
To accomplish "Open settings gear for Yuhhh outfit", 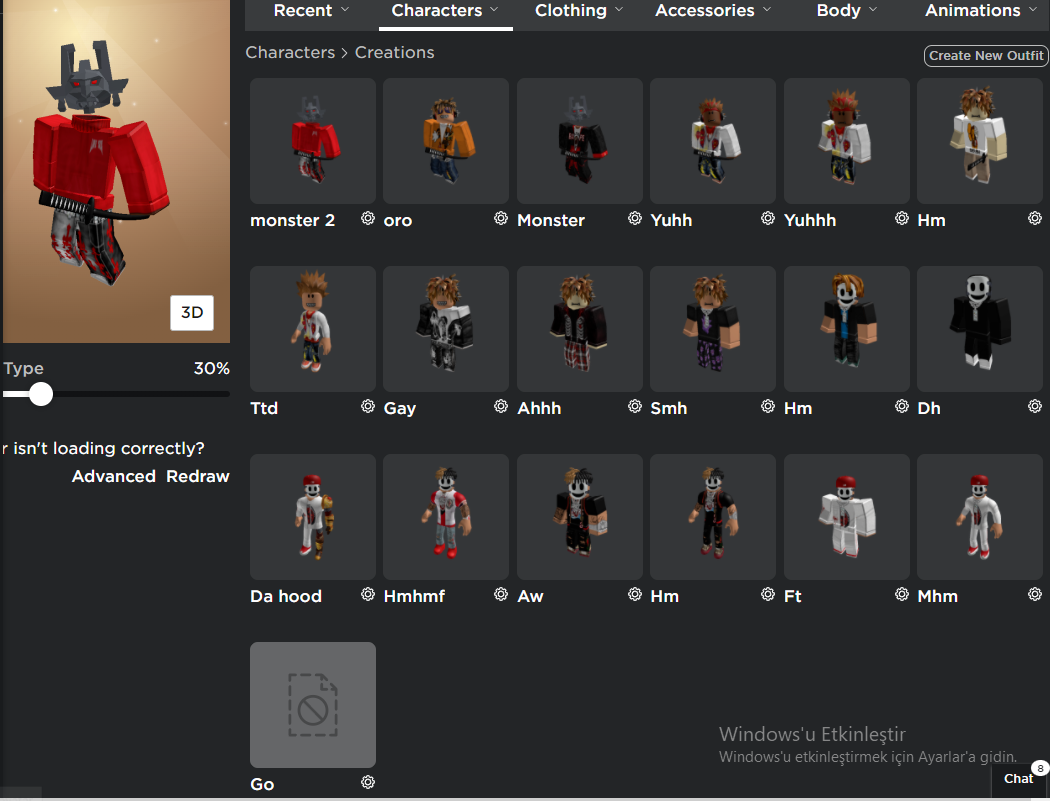I will click(902, 218).
